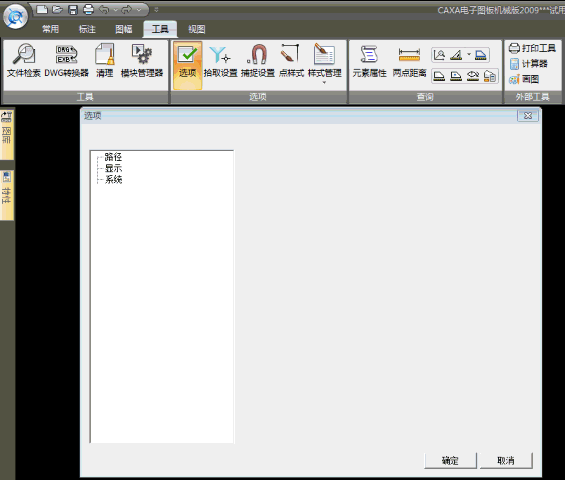Expand the 路径 tree node

(113, 157)
